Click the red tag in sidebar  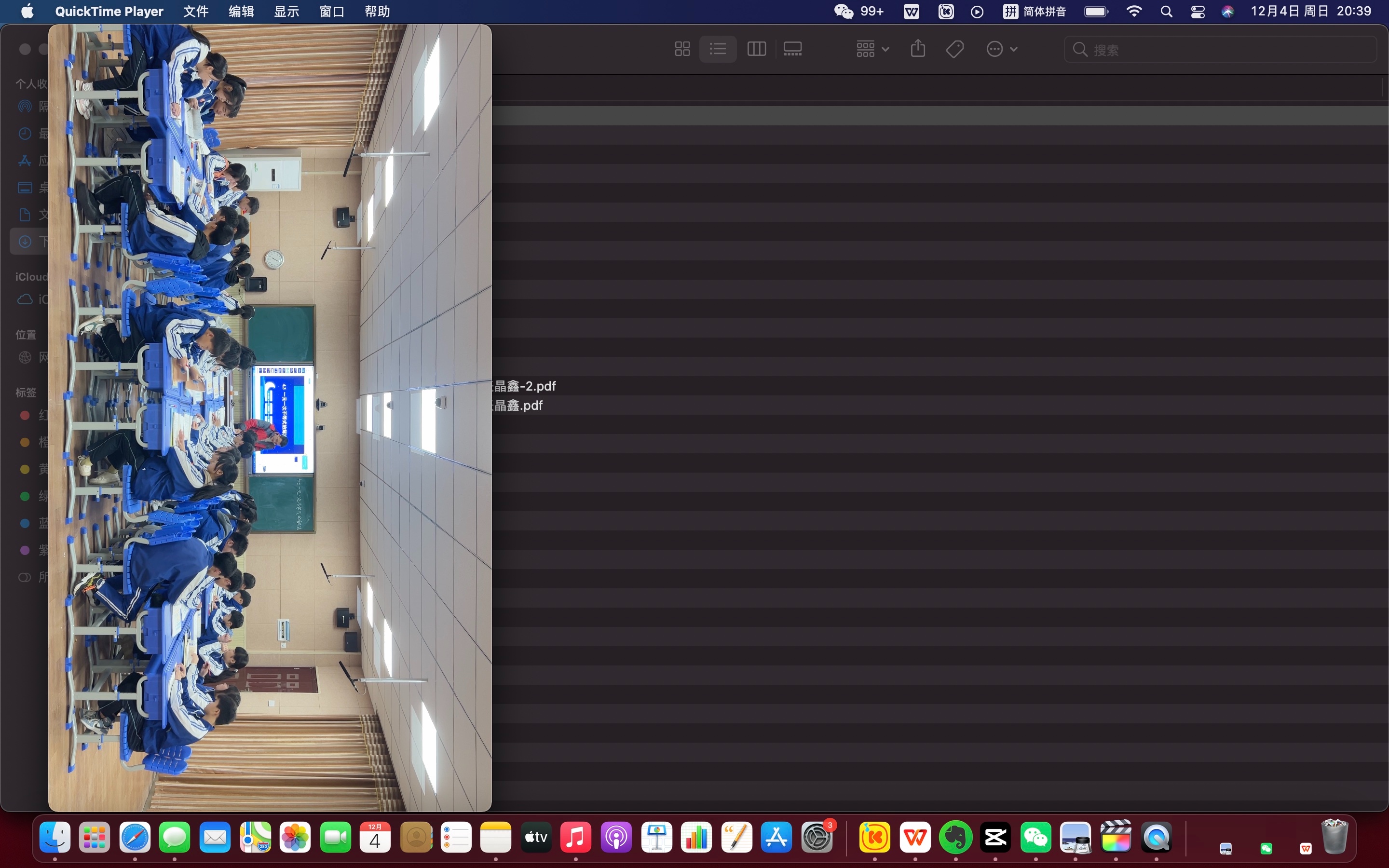[25, 415]
